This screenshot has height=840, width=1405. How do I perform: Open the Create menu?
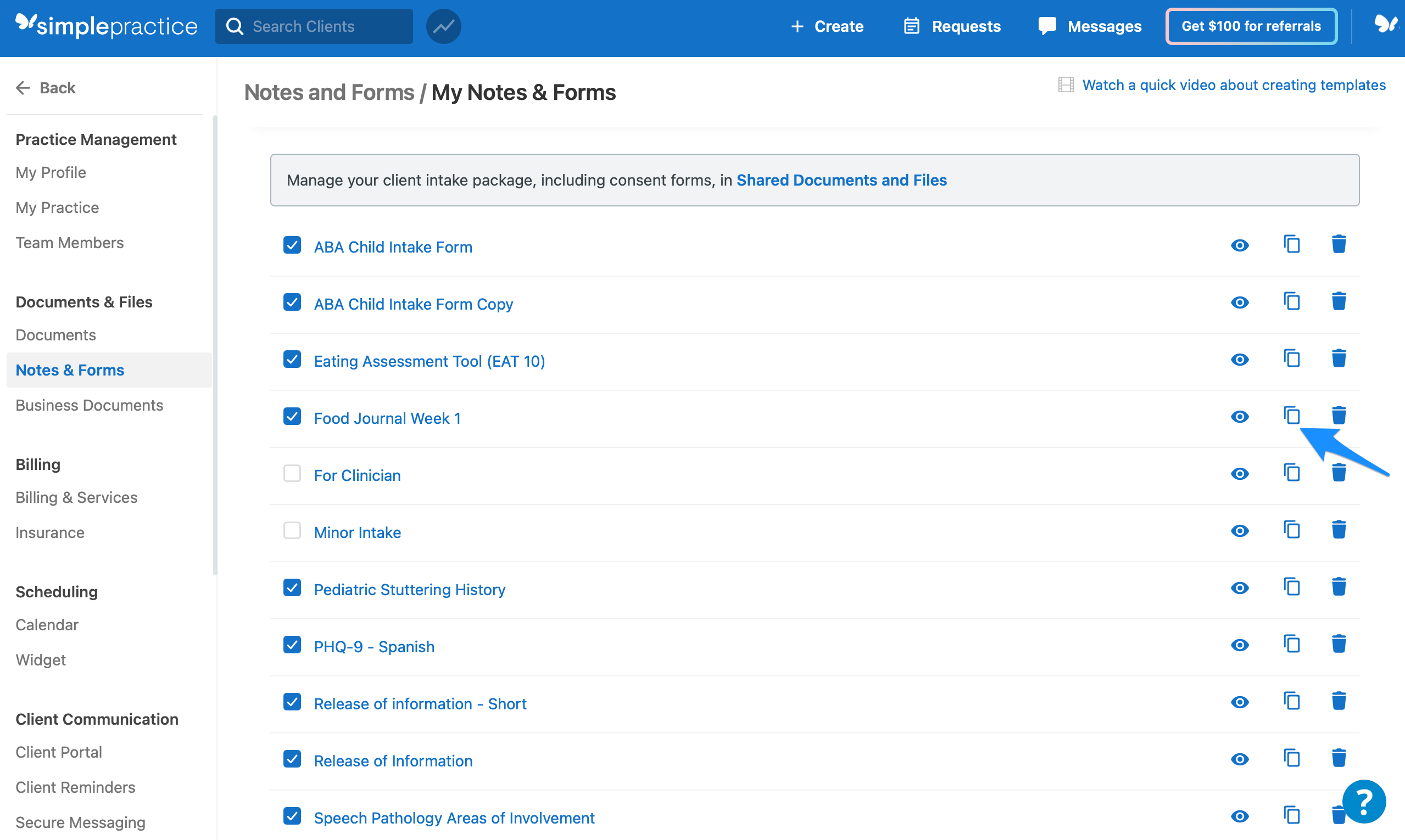coord(827,26)
